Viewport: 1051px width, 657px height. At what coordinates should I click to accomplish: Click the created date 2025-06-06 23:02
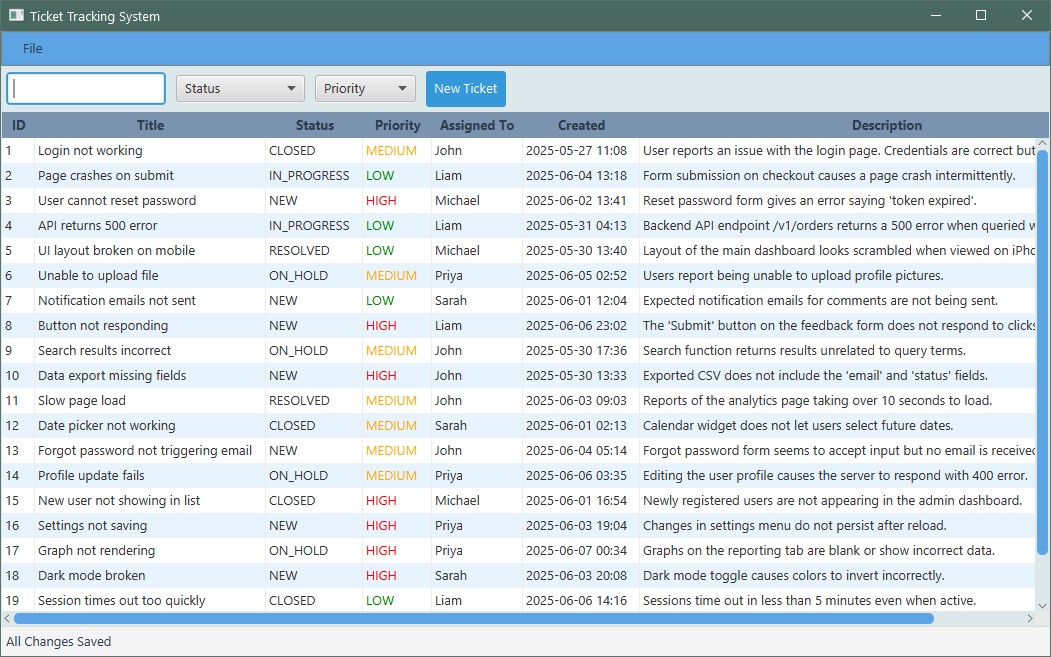tap(576, 326)
